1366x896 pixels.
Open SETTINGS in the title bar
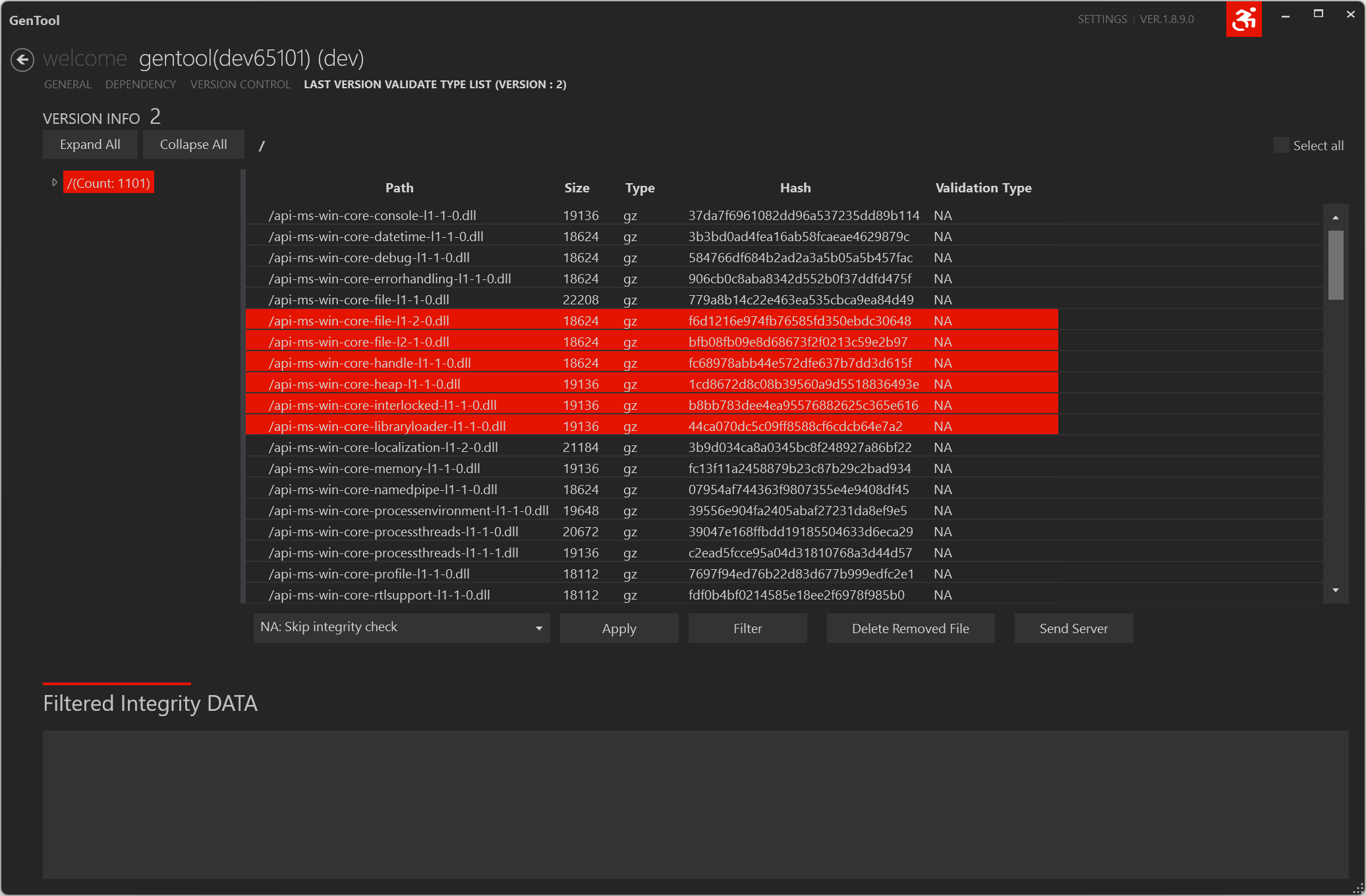[1102, 19]
